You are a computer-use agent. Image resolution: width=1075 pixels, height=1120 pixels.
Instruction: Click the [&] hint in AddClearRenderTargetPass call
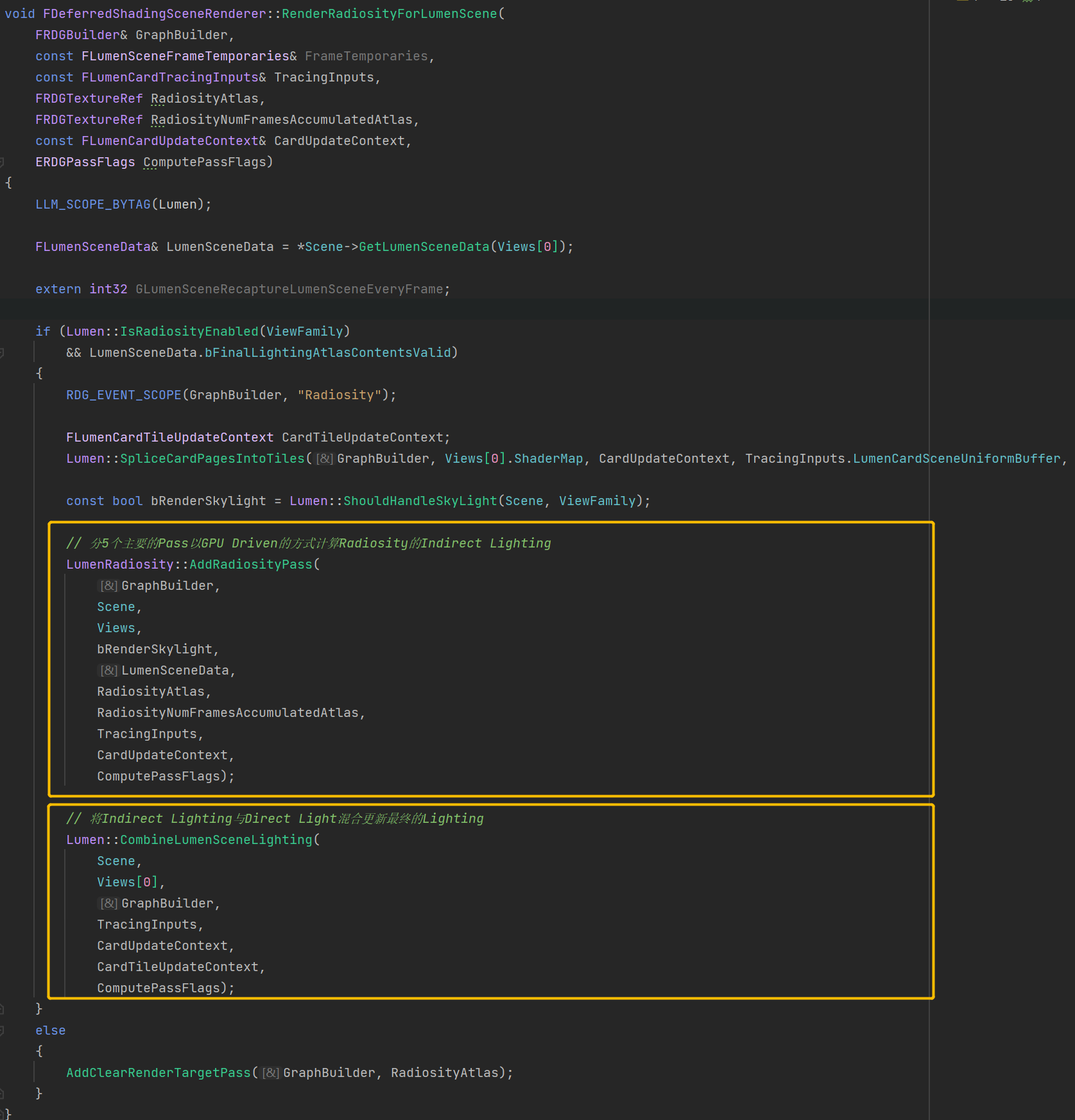270,1073
